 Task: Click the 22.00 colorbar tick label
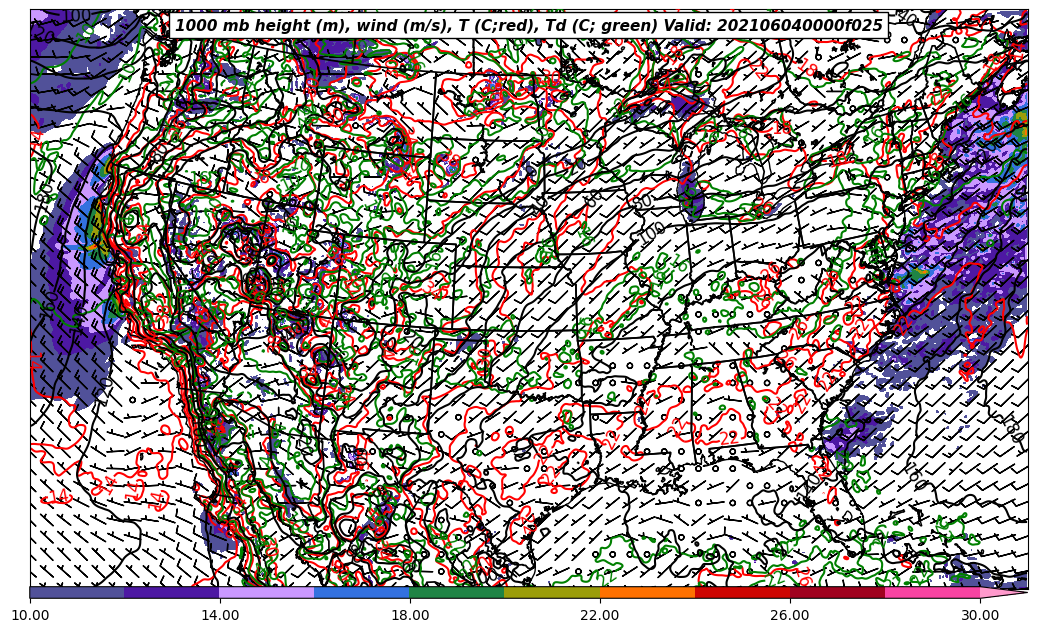[x=600, y=616]
